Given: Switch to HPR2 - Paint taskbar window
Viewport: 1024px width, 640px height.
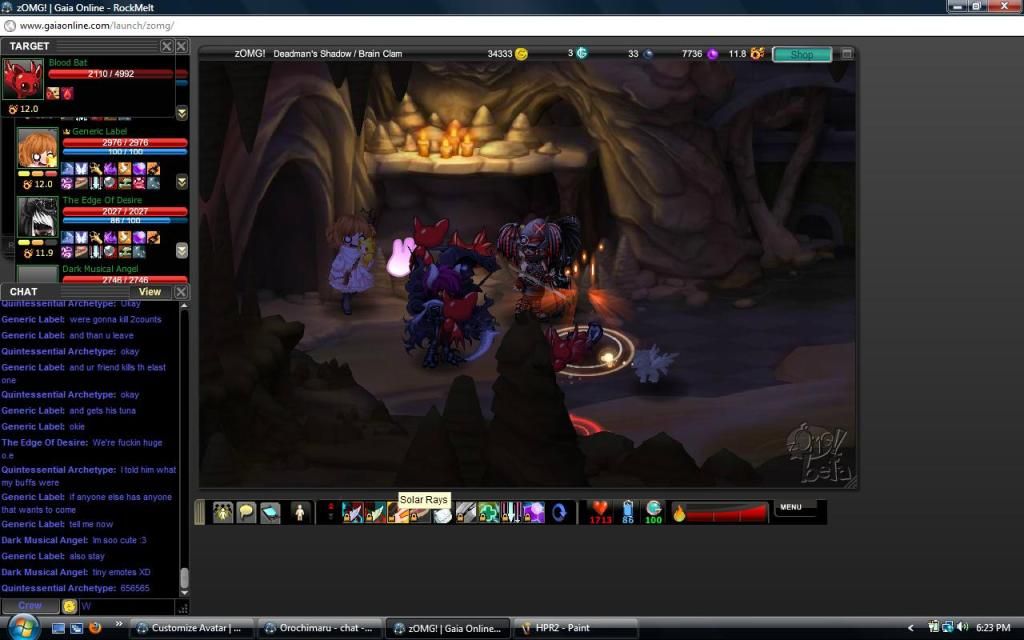Looking at the screenshot, I should [576, 628].
